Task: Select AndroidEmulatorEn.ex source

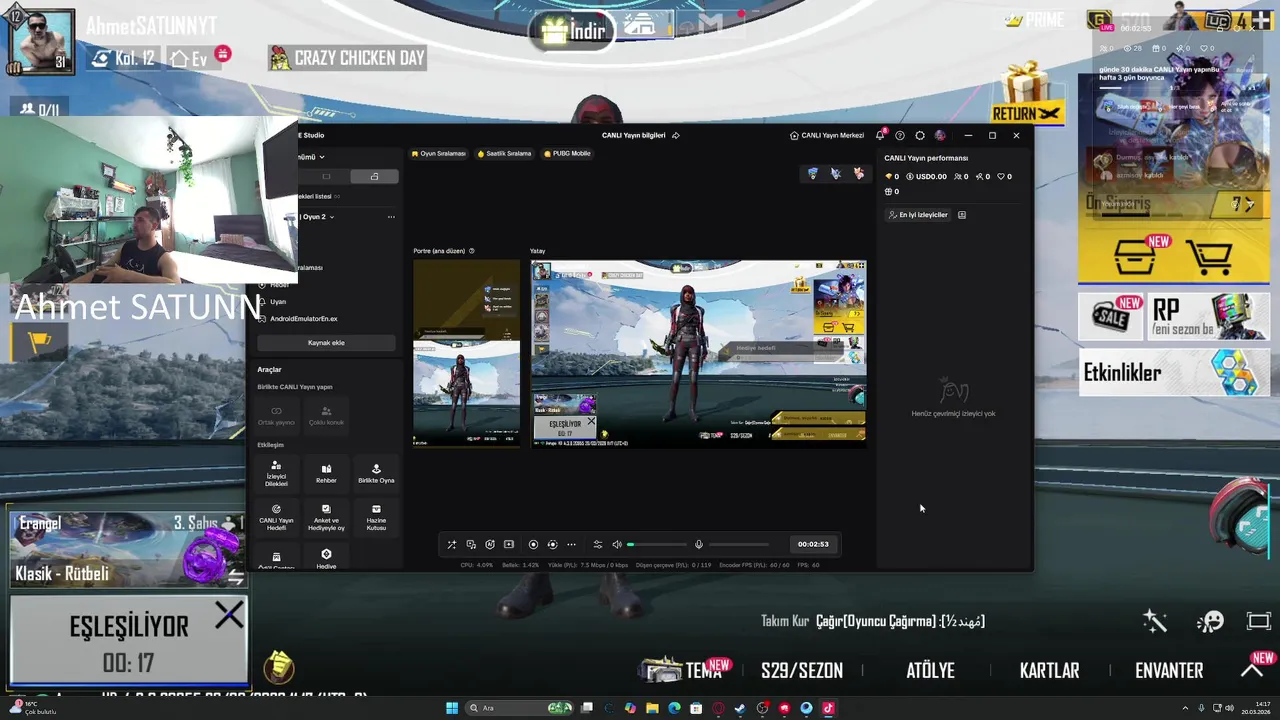Action: coord(303,318)
